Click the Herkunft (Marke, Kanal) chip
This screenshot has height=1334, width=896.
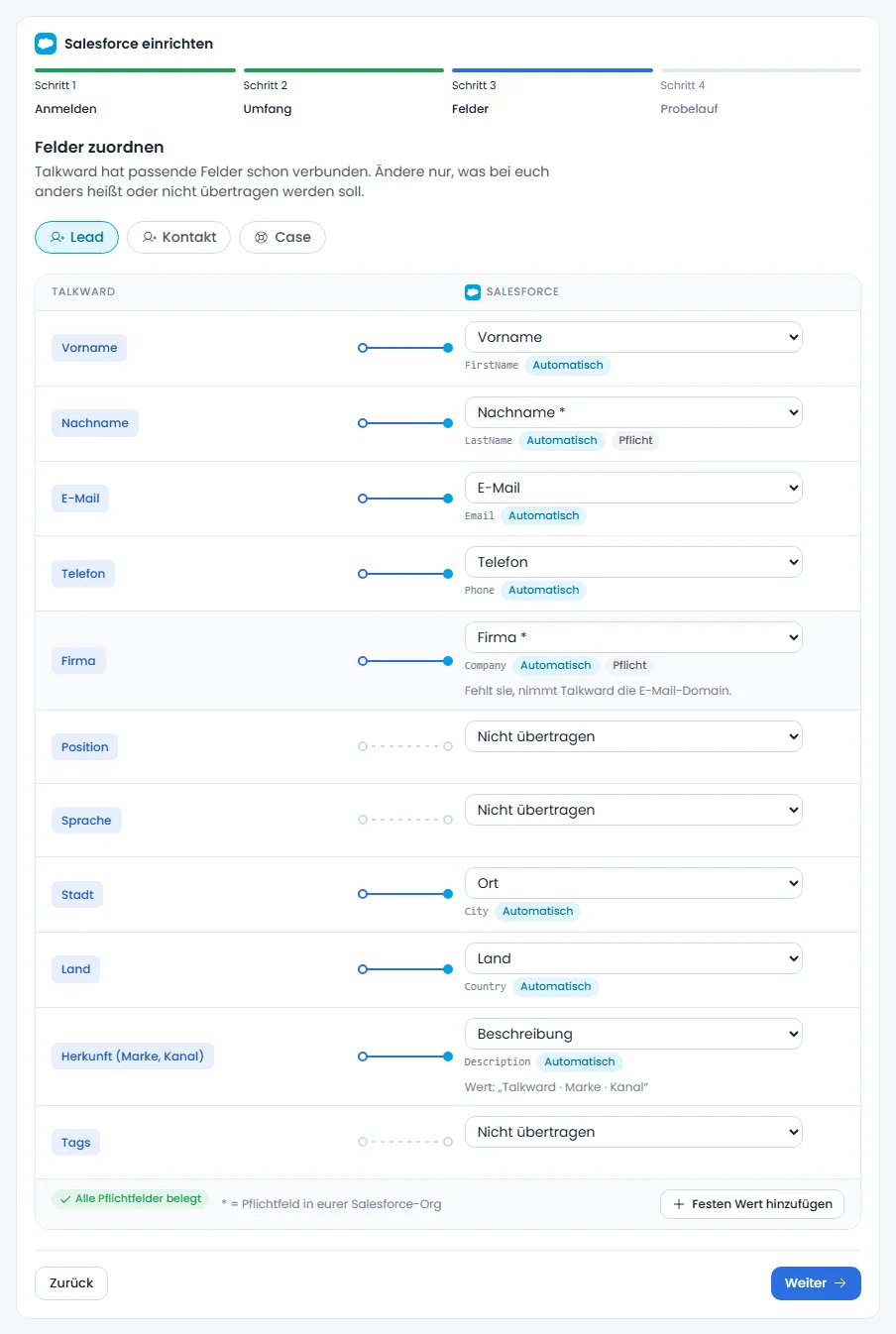point(133,1056)
